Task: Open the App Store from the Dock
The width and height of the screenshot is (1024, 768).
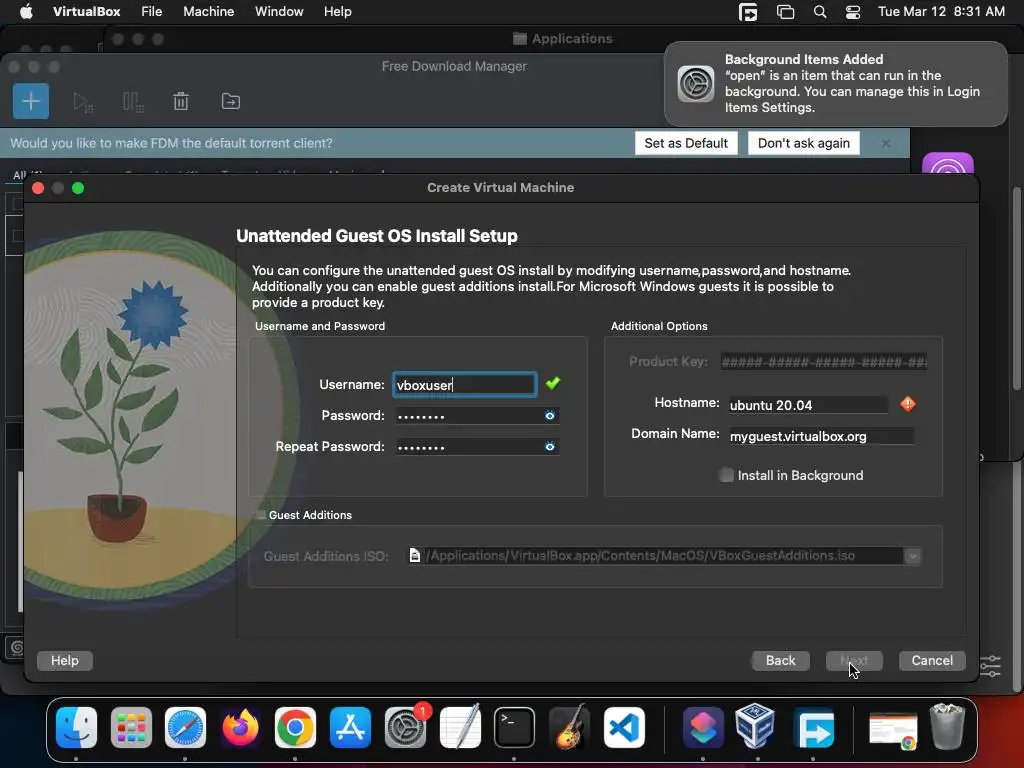Action: coord(350,728)
